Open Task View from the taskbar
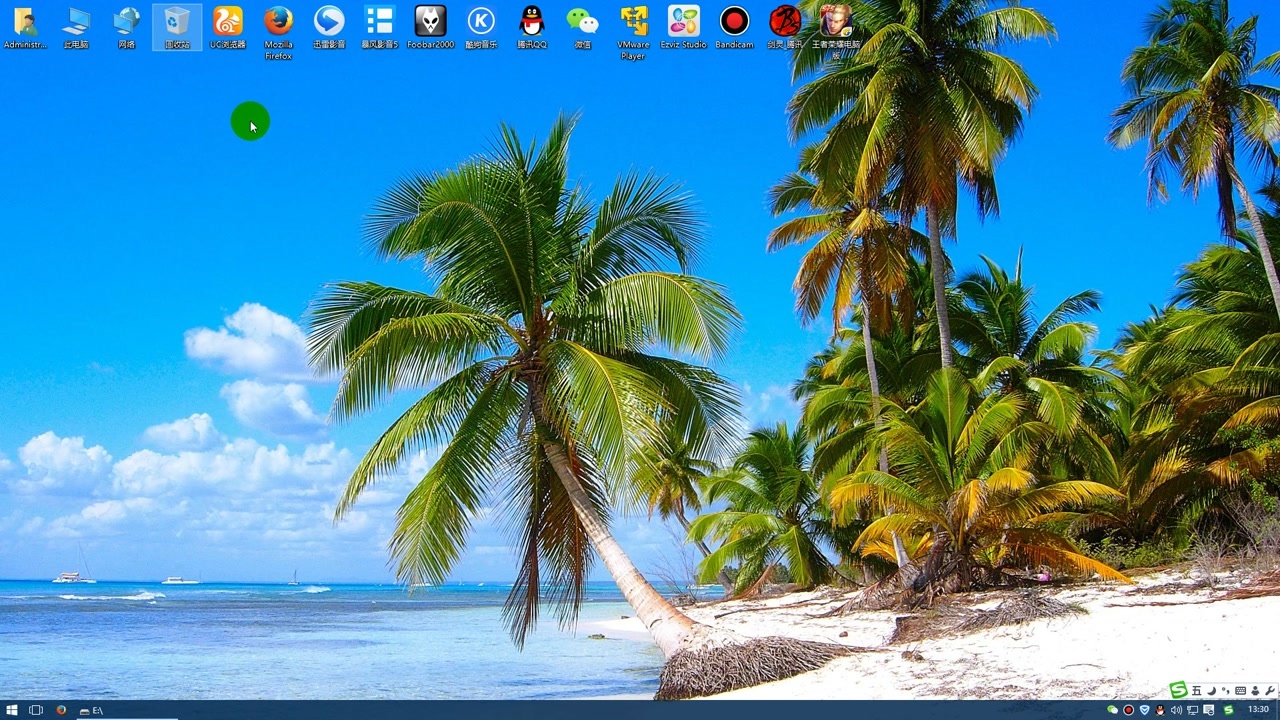This screenshot has width=1280, height=720. (36, 710)
